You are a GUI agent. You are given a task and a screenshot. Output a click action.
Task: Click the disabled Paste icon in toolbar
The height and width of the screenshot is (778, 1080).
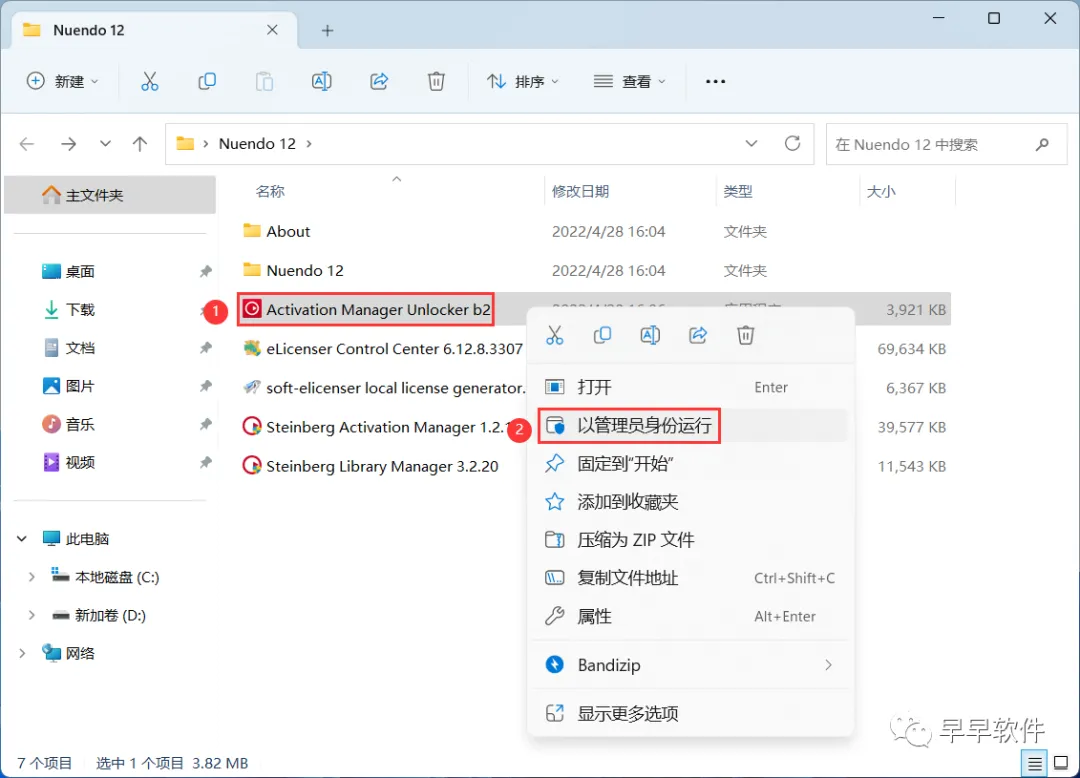[x=264, y=81]
